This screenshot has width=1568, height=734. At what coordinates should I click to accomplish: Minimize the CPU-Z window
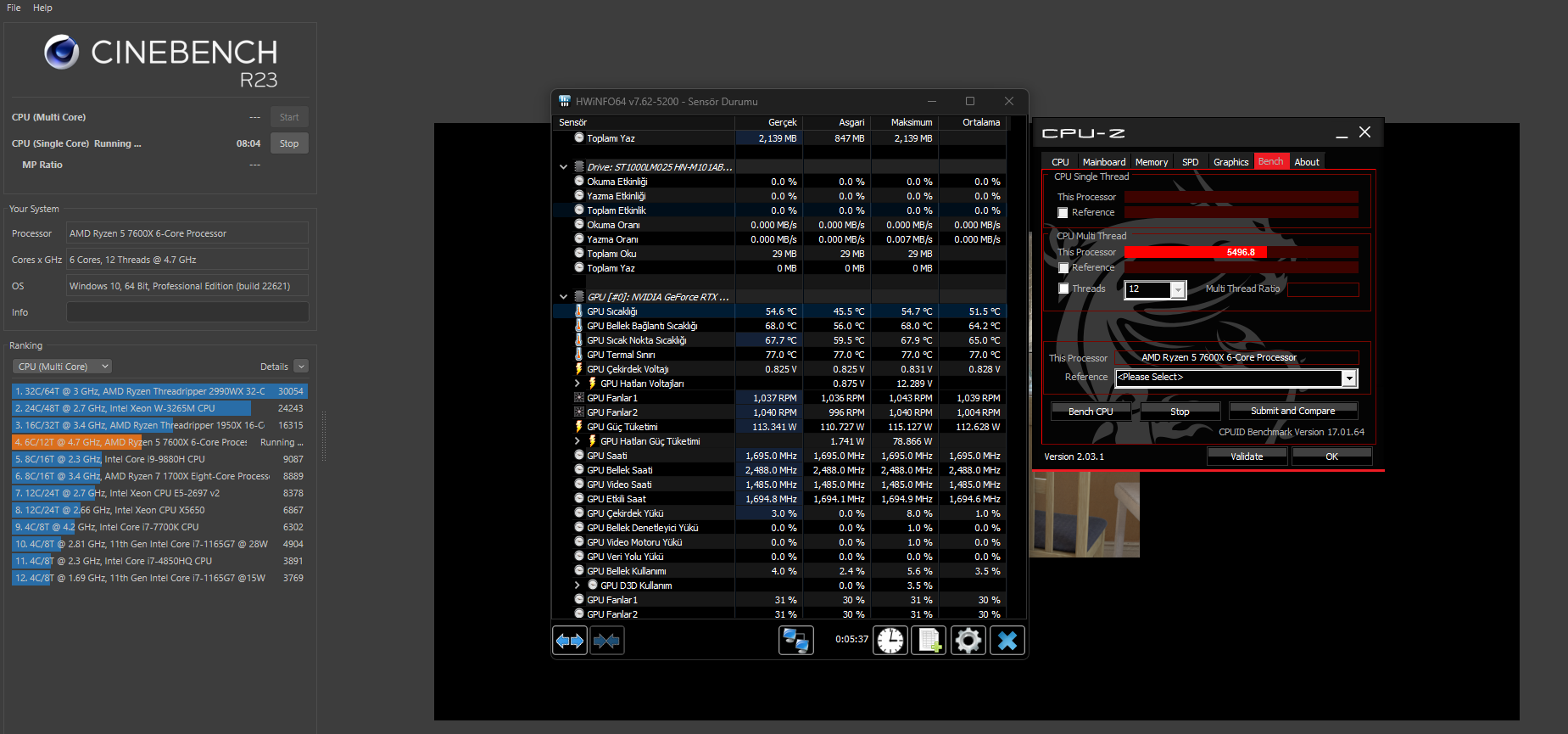(1342, 133)
